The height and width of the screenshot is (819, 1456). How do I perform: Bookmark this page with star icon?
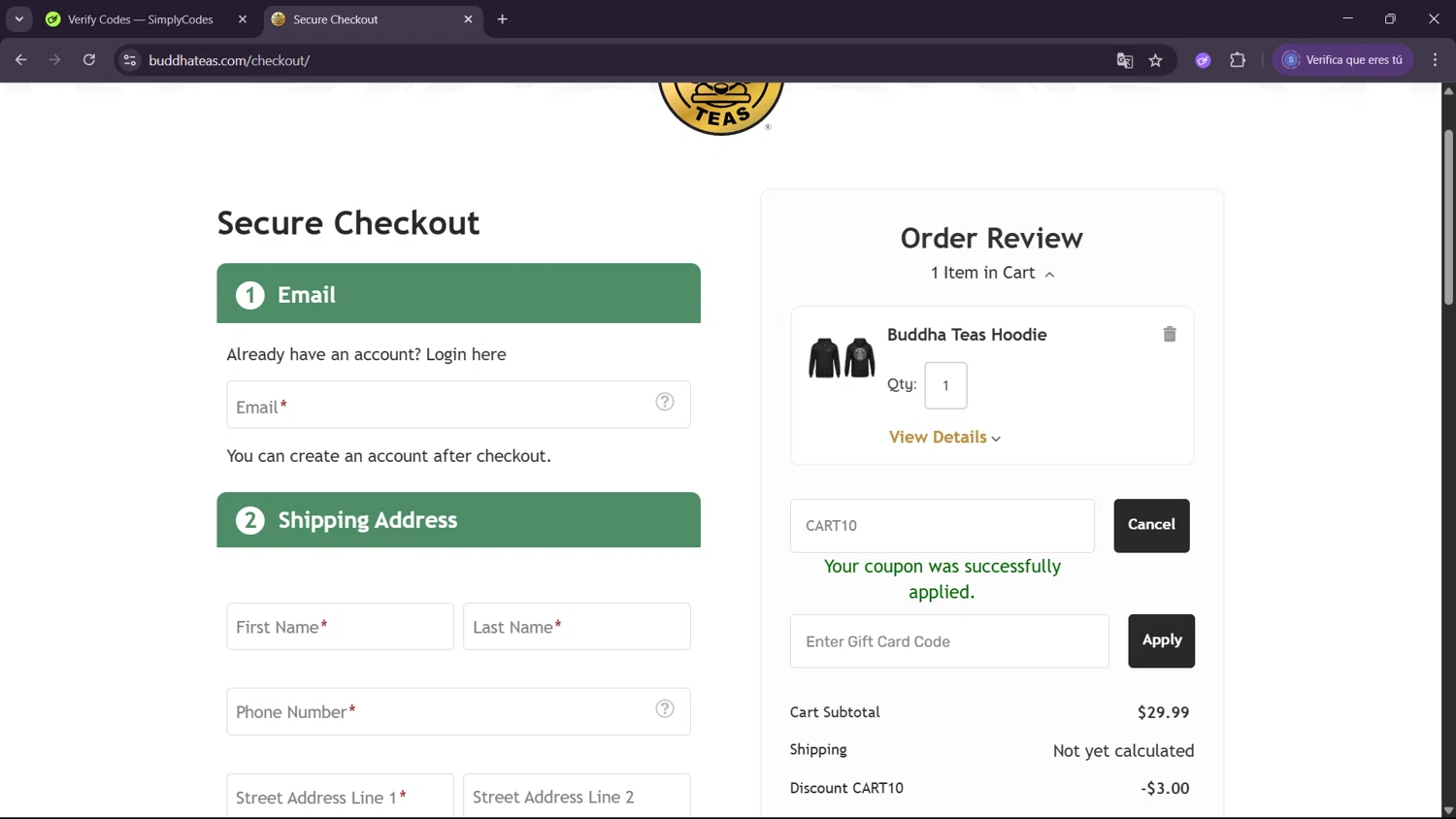coord(1155,60)
